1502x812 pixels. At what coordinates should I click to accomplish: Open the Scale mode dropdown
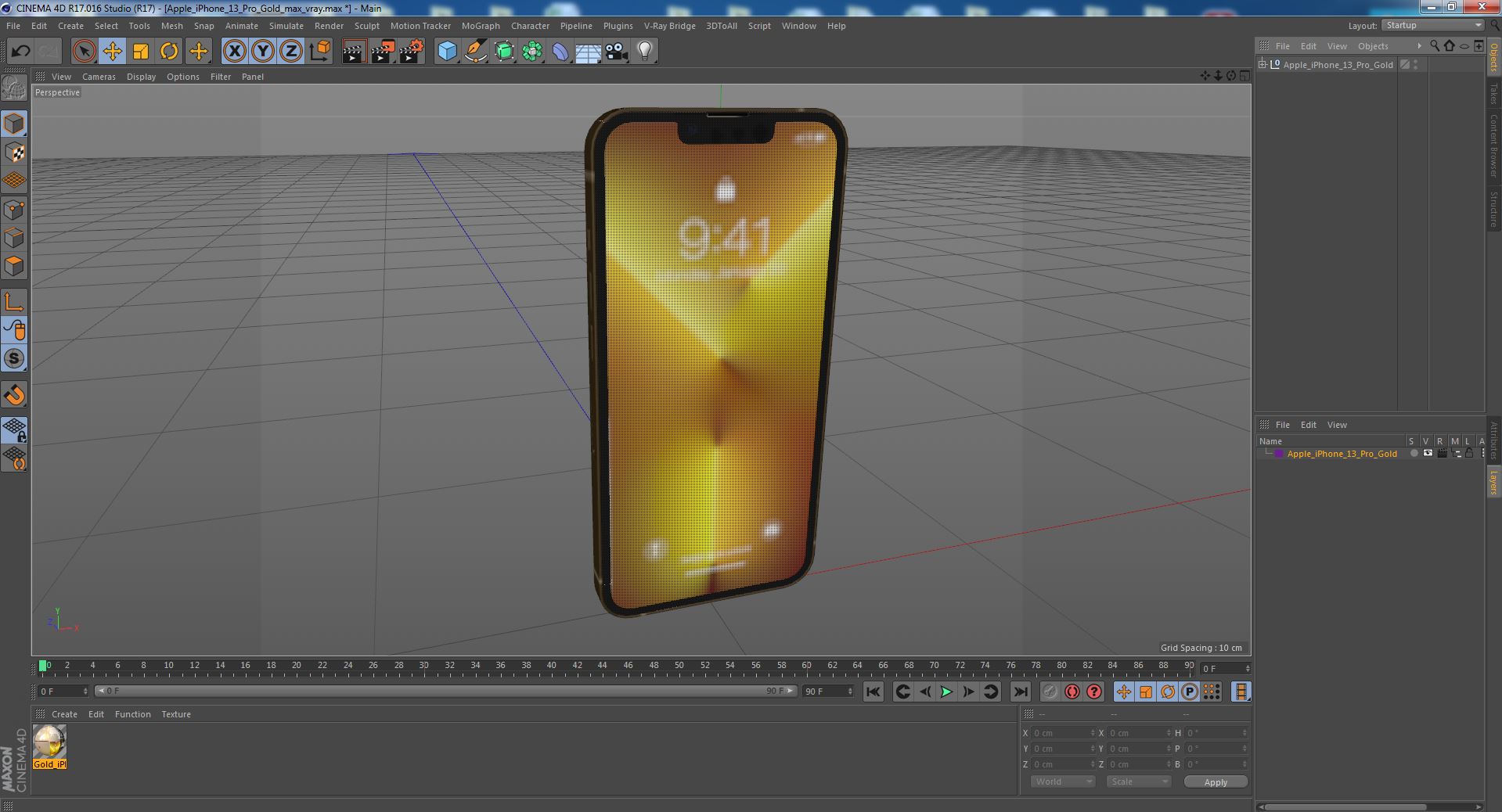pyautogui.click(x=1138, y=781)
